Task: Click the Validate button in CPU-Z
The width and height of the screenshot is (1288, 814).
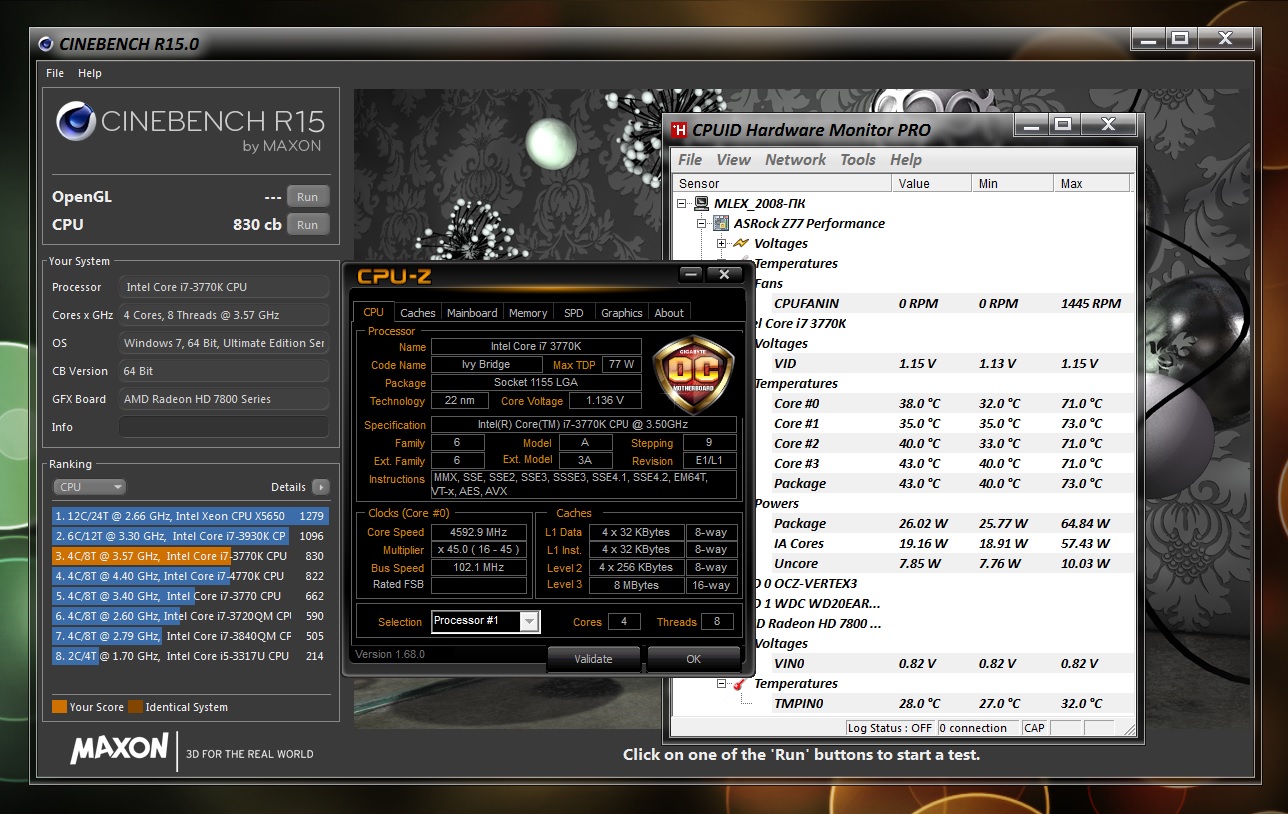Action: [x=593, y=659]
